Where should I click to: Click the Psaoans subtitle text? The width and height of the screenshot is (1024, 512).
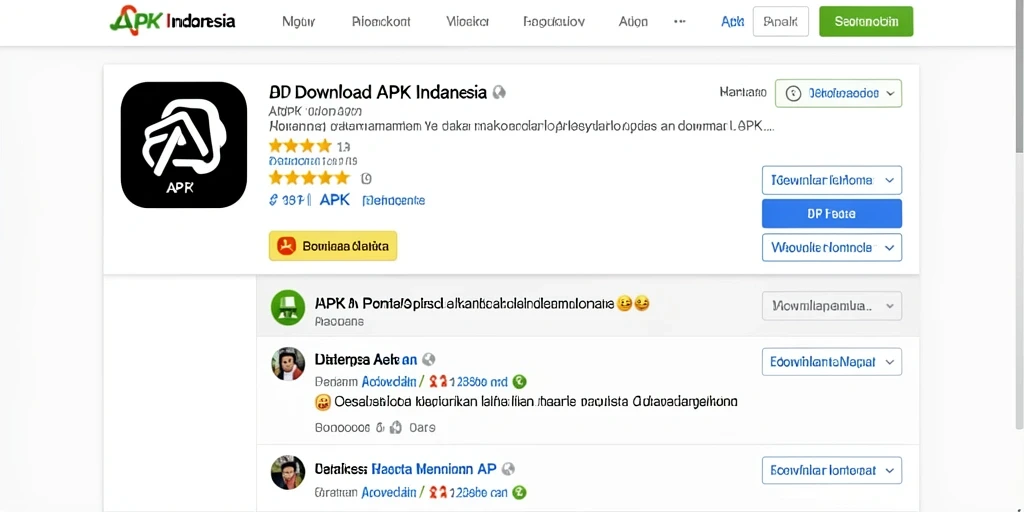(x=339, y=322)
